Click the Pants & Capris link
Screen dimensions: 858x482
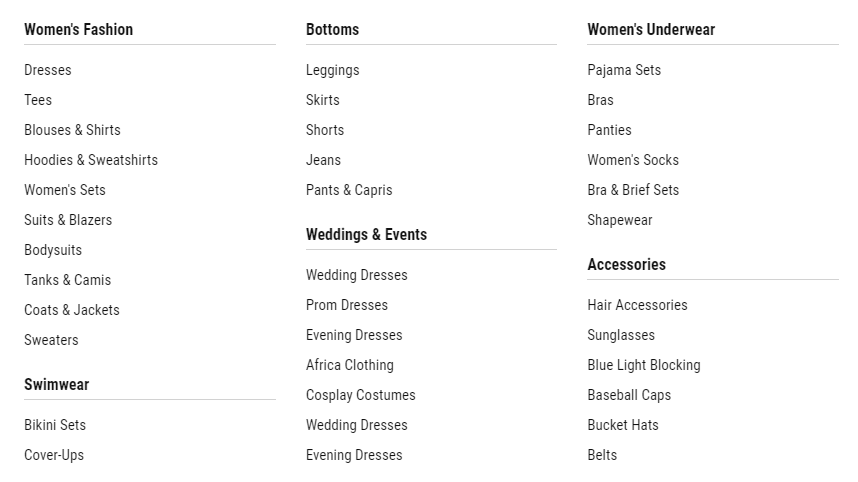click(x=349, y=190)
